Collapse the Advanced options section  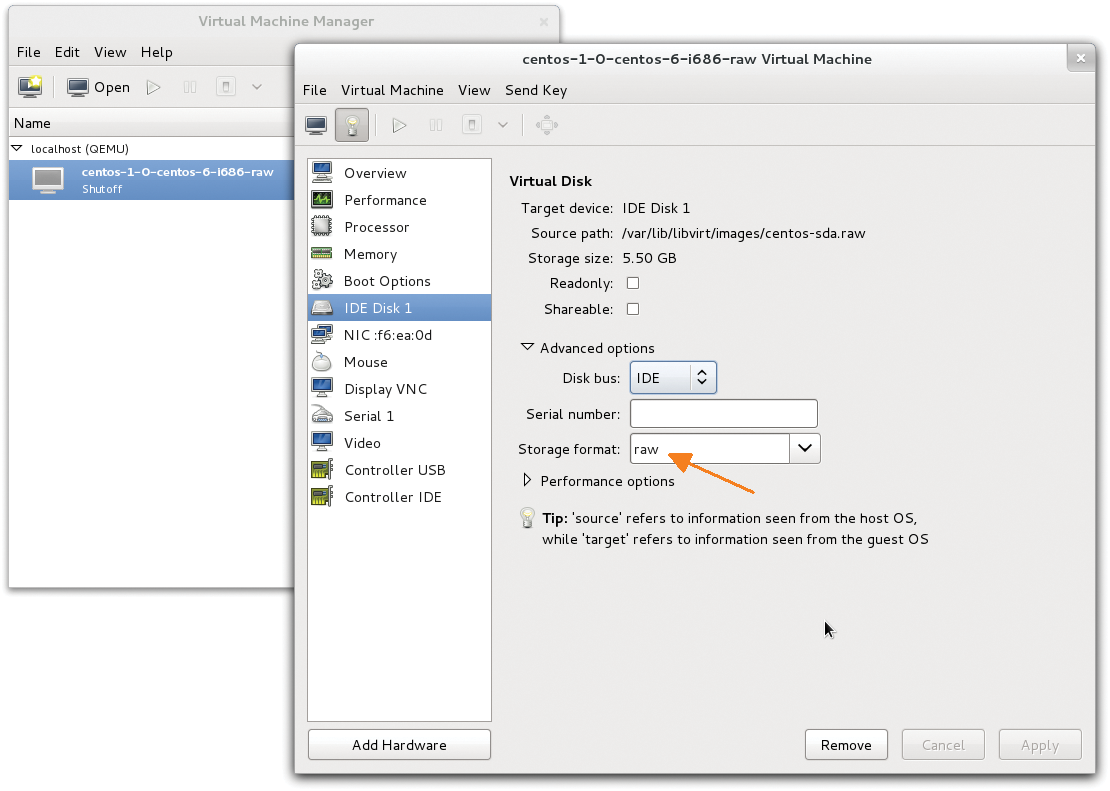point(527,348)
